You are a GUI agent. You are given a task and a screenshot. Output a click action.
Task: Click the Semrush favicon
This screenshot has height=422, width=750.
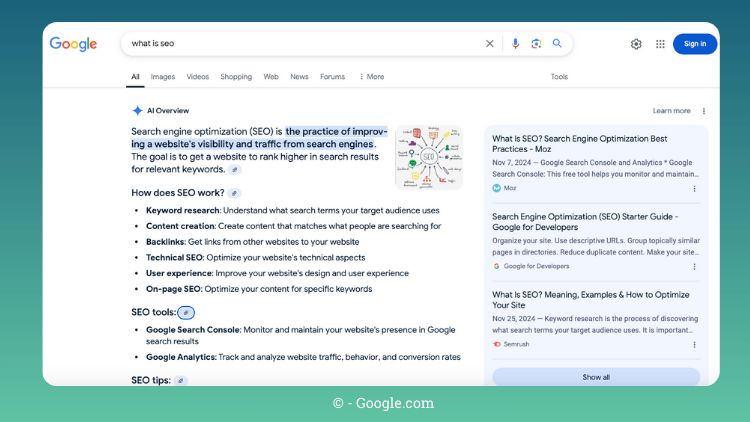(x=496, y=344)
